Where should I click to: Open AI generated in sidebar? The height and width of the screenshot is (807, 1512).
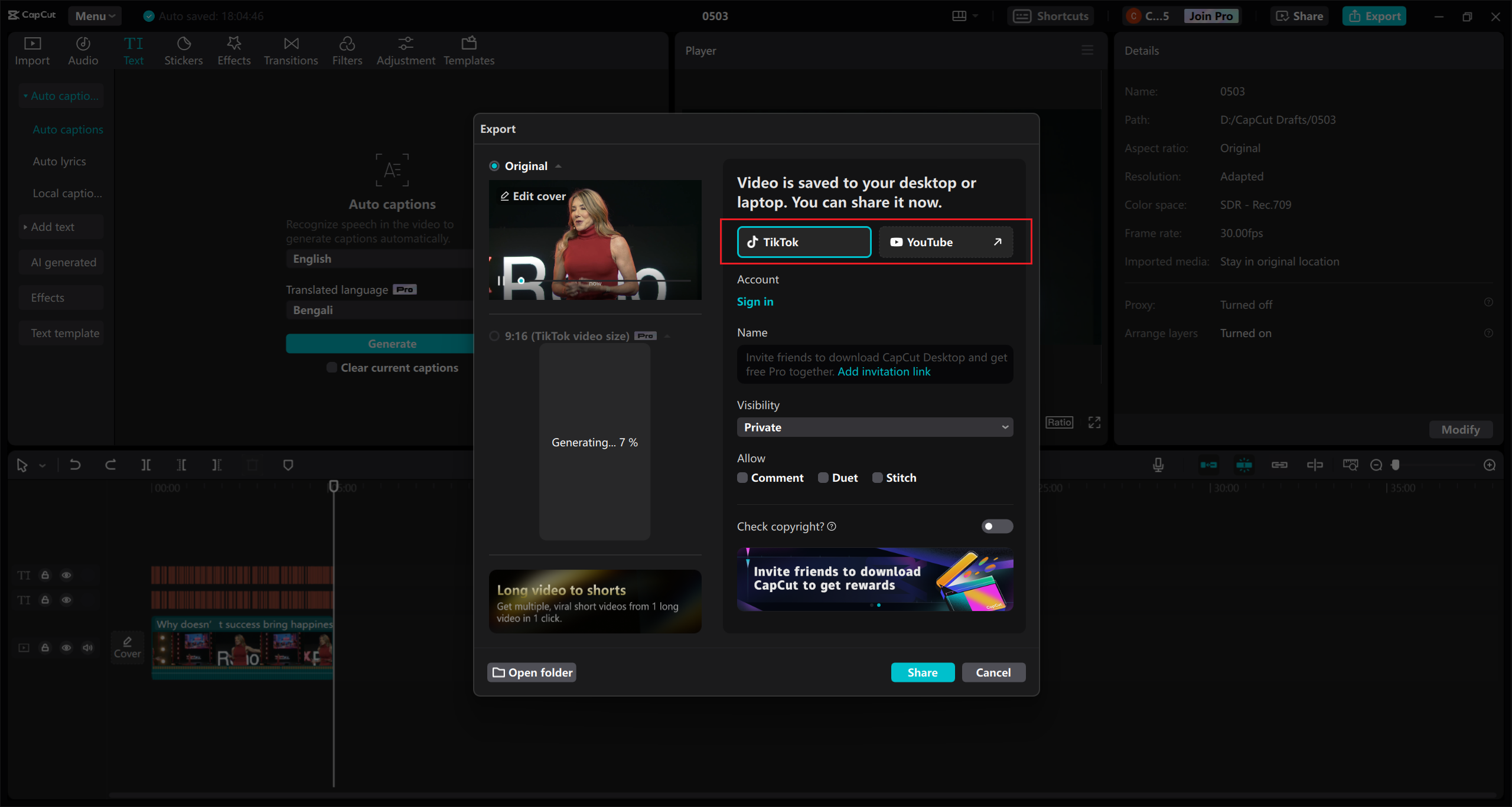(61, 262)
